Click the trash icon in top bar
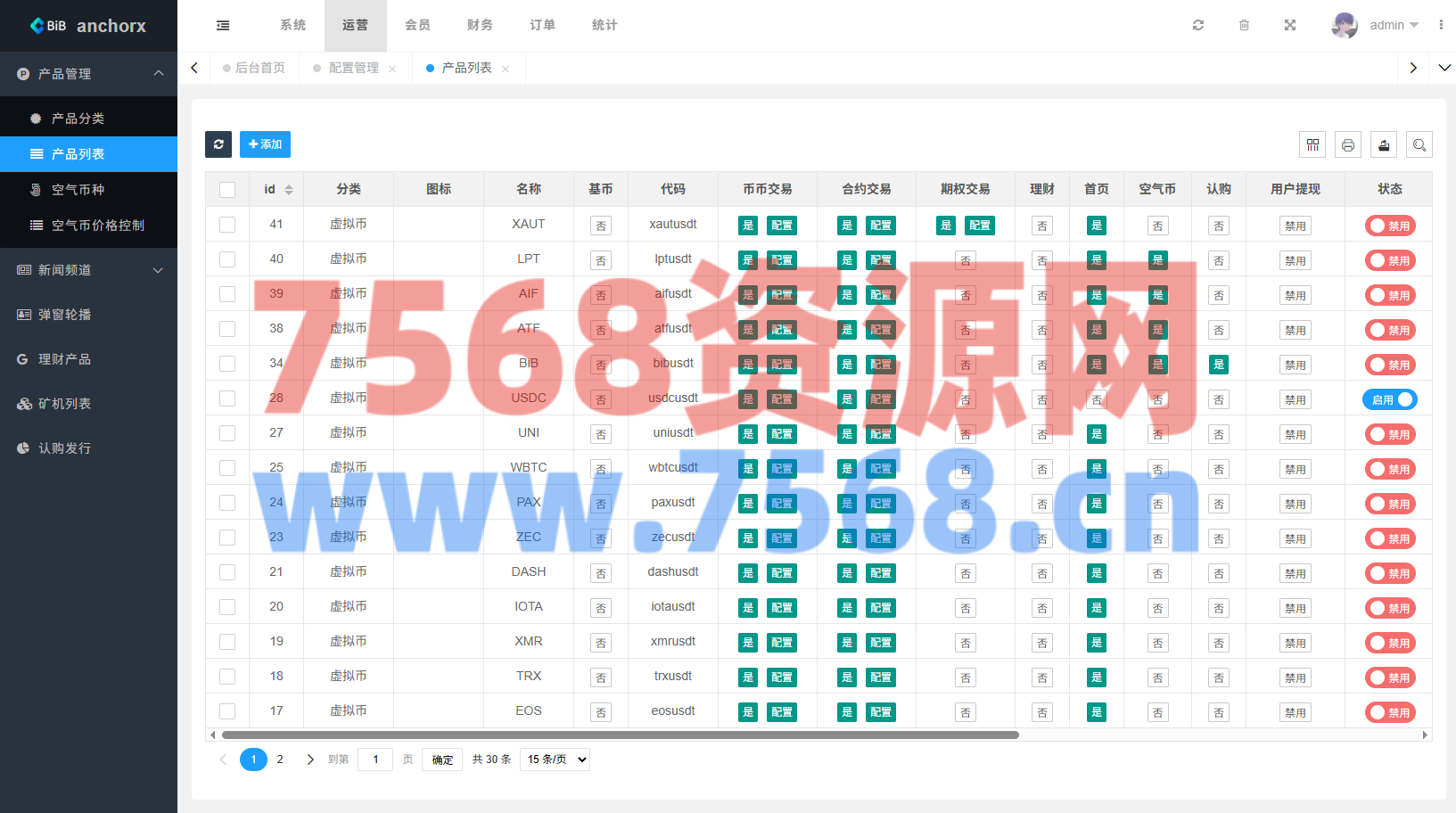This screenshot has width=1456, height=813. click(x=1244, y=25)
